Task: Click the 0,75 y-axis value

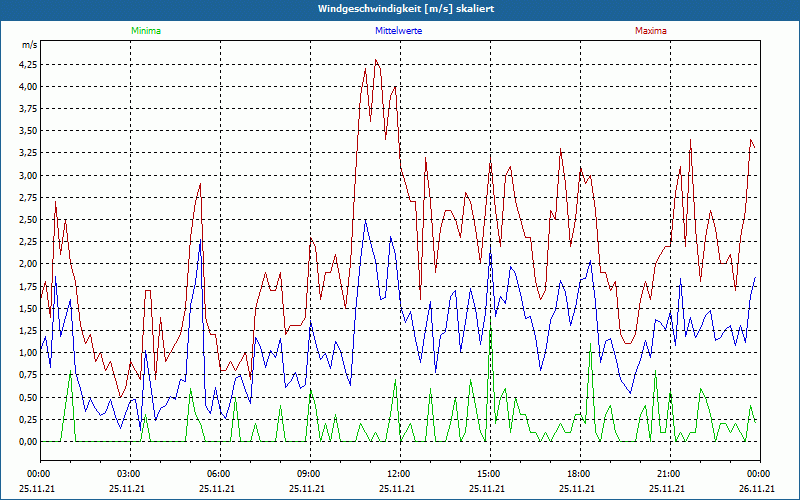Action: 28,375
